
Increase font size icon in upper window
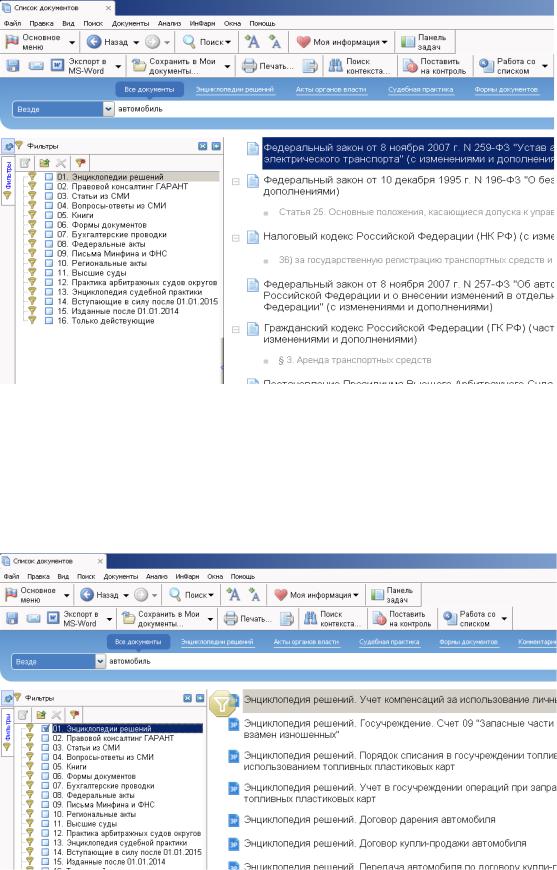coord(252,42)
